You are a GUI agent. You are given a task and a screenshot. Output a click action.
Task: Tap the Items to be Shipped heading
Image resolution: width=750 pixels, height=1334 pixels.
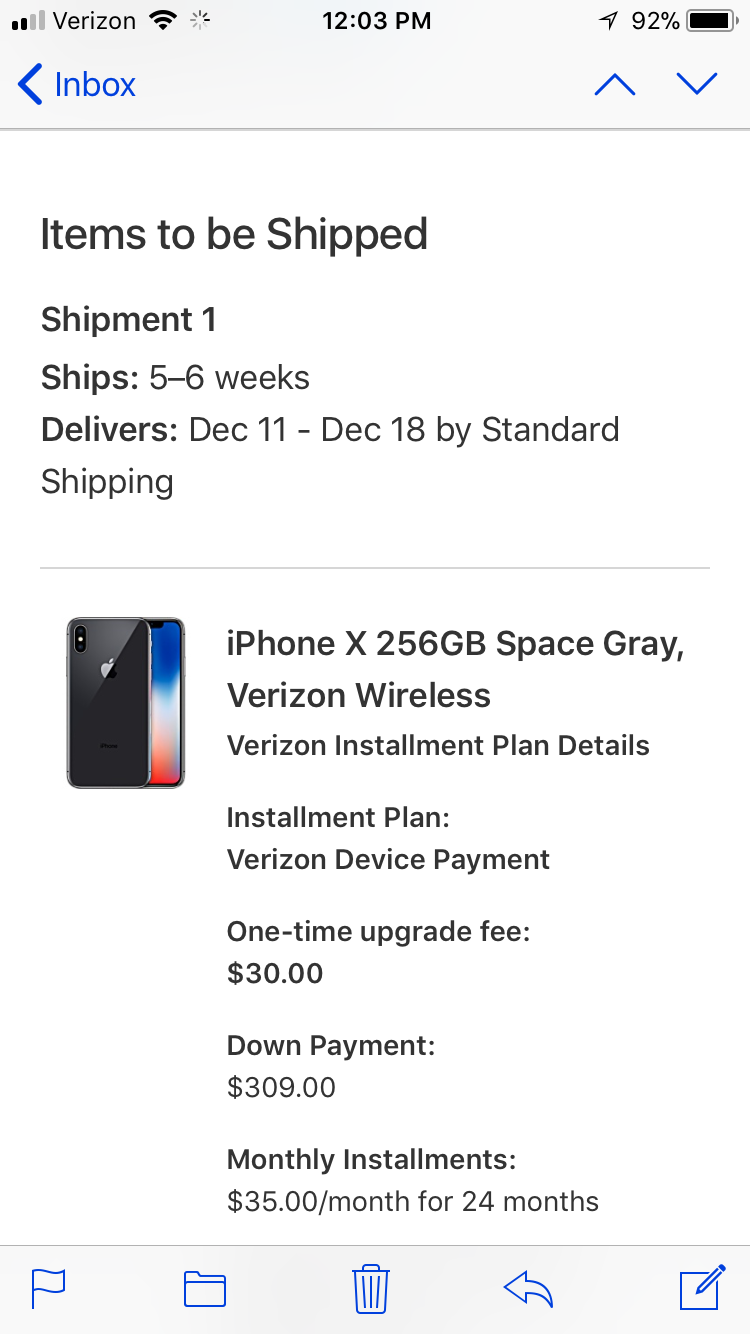(234, 234)
